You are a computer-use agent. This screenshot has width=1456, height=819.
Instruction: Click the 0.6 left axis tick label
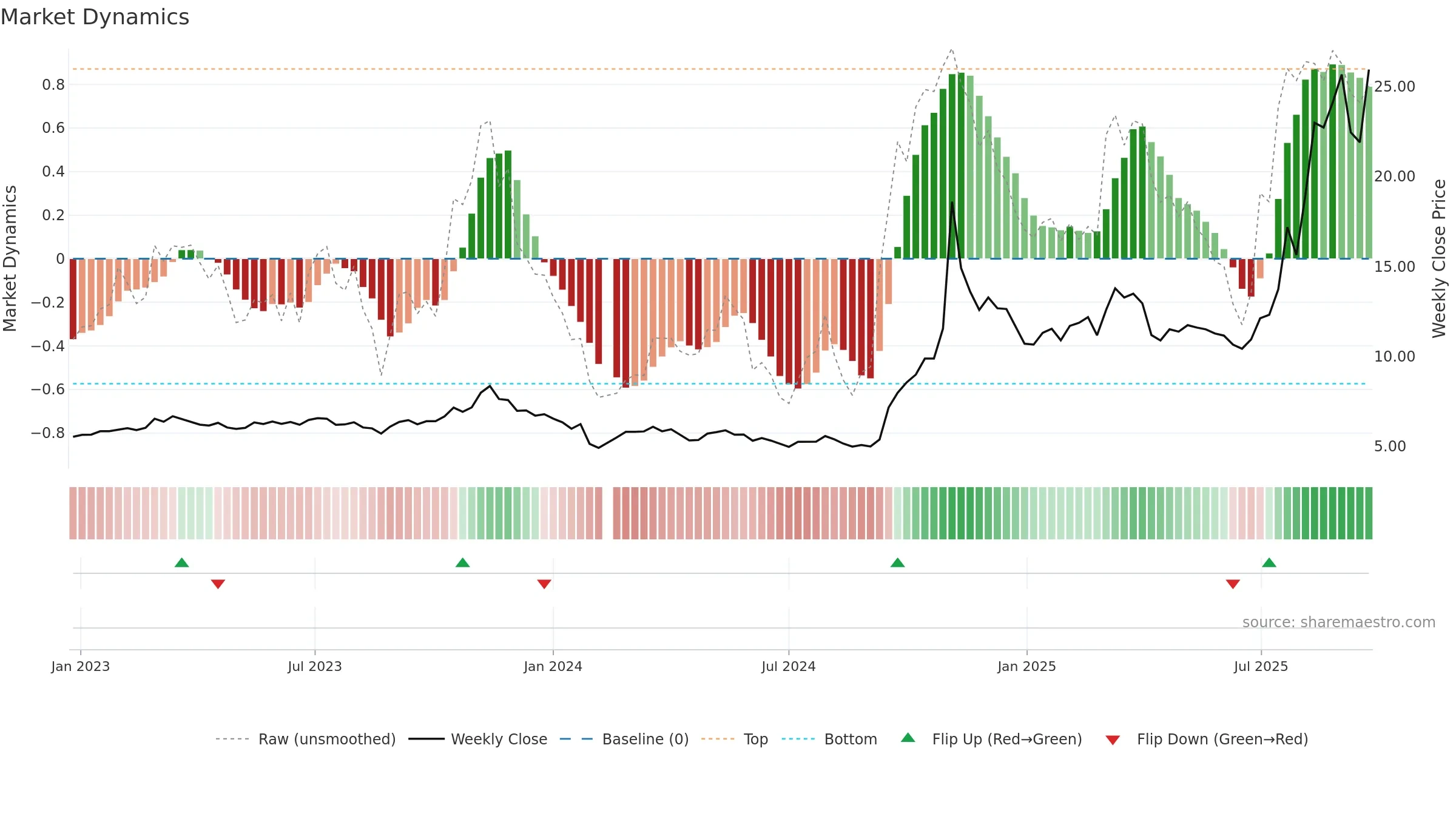[x=53, y=127]
